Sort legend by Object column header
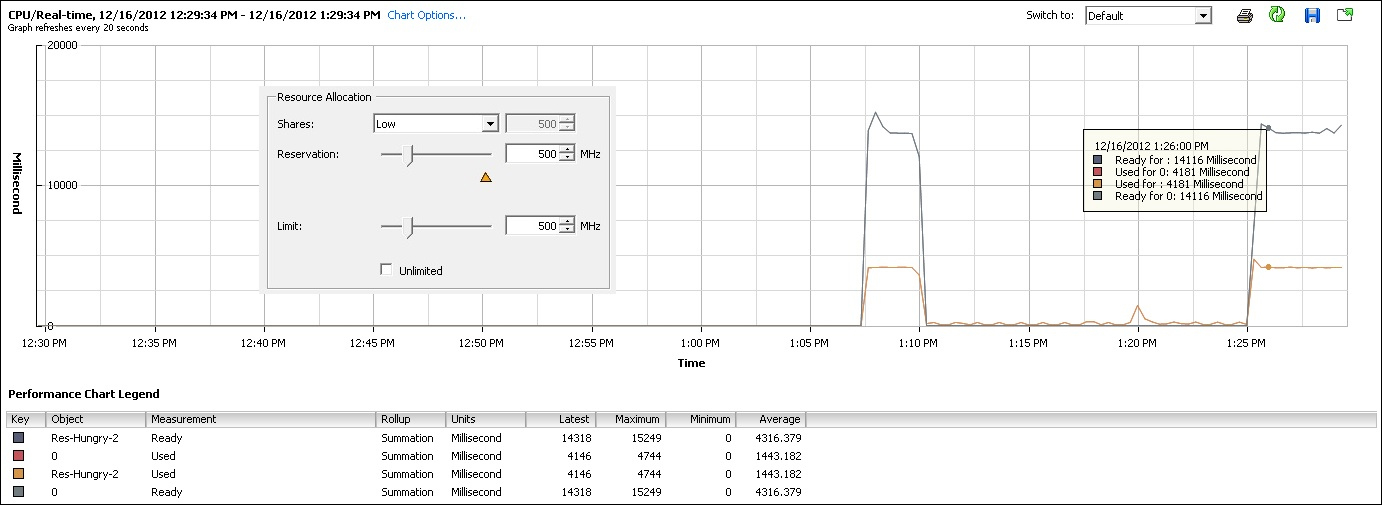 (96, 419)
